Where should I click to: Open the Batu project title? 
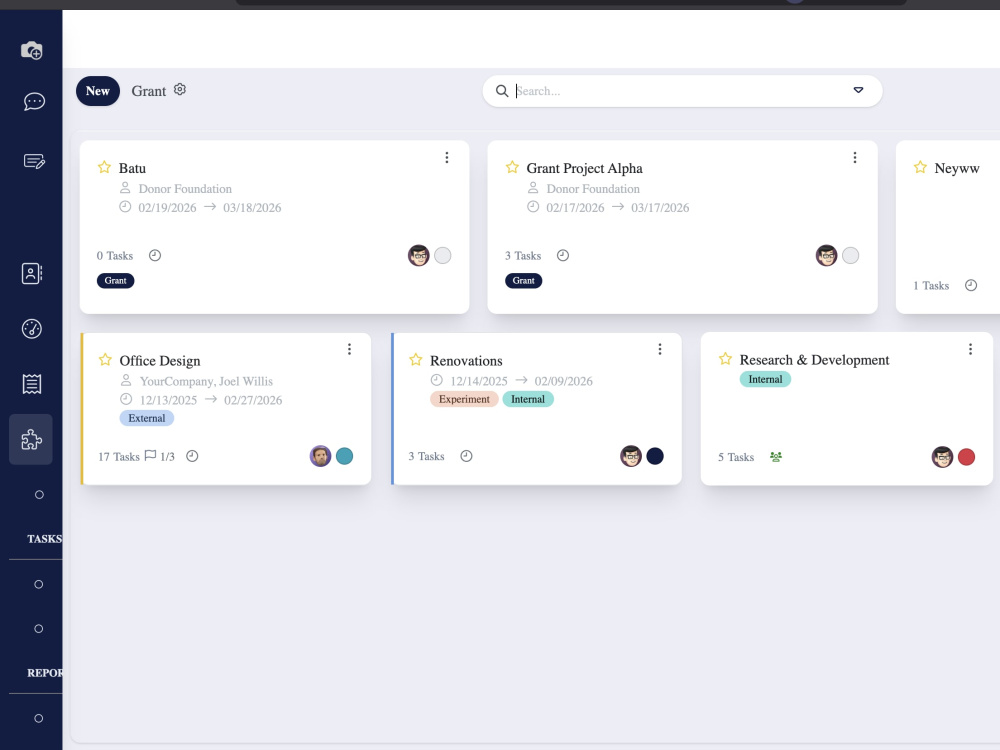click(132, 168)
